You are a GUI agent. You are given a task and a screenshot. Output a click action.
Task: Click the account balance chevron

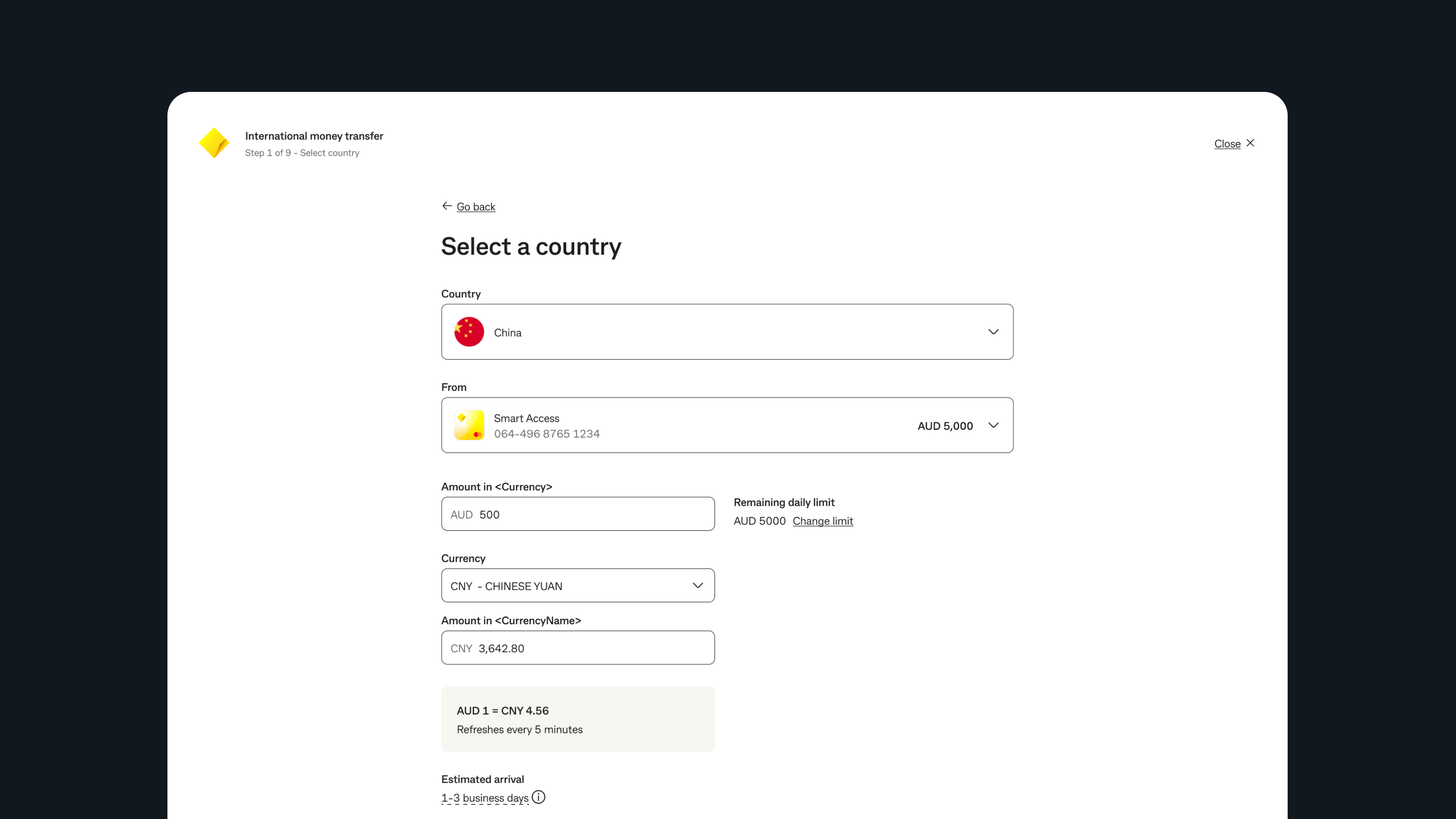(993, 425)
